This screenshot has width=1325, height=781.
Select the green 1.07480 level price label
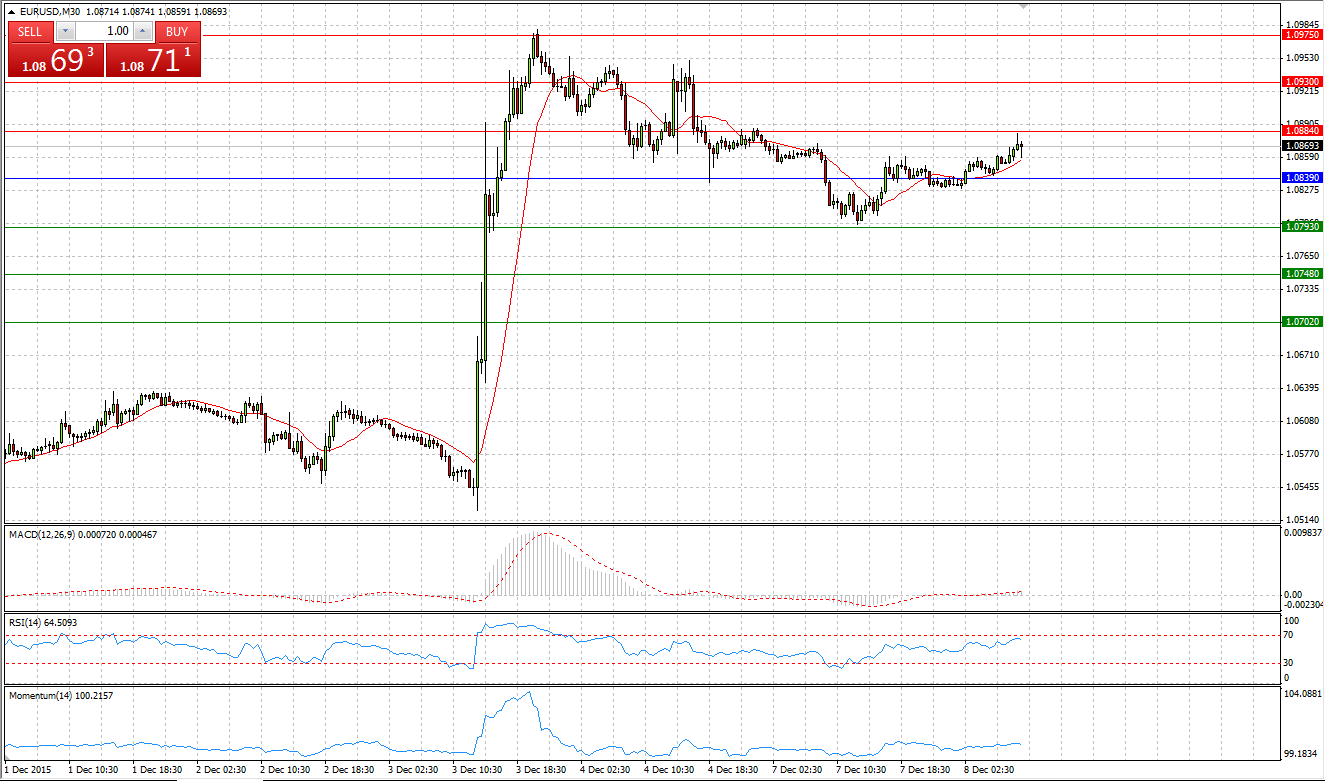pyautogui.click(x=1301, y=274)
